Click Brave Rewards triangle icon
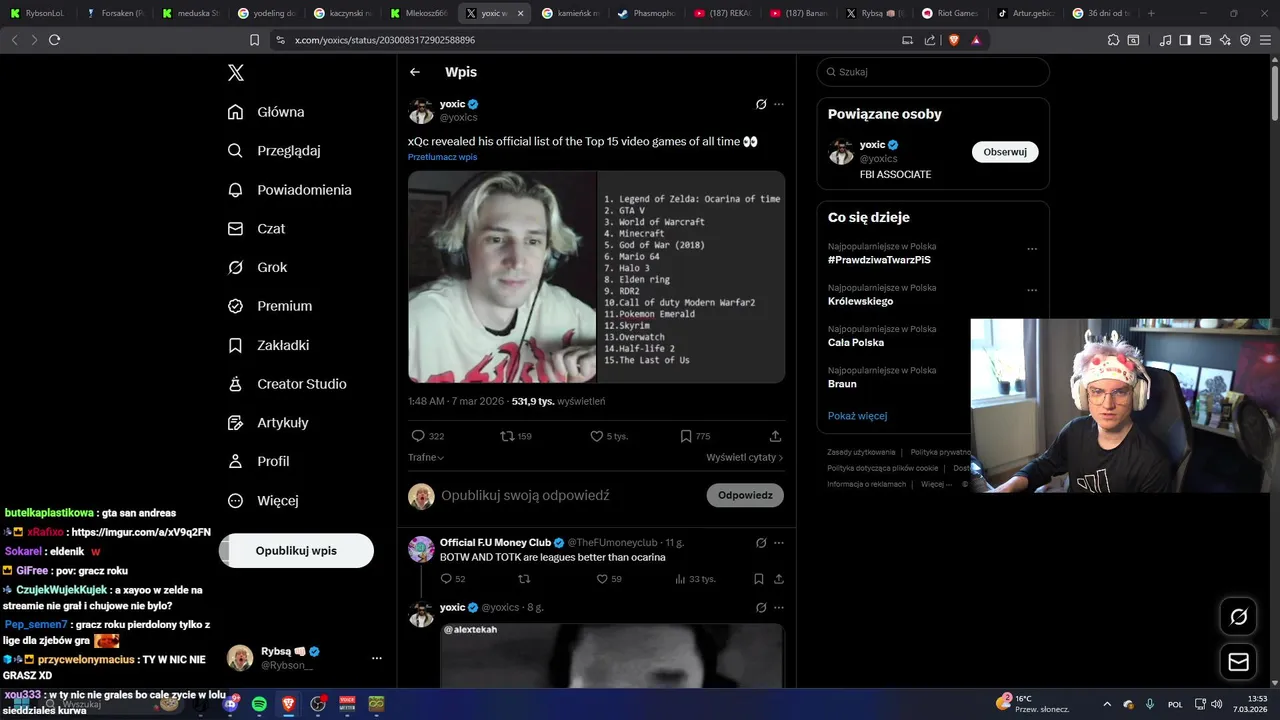This screenshot has height=720, width=1280. (976, 40)
